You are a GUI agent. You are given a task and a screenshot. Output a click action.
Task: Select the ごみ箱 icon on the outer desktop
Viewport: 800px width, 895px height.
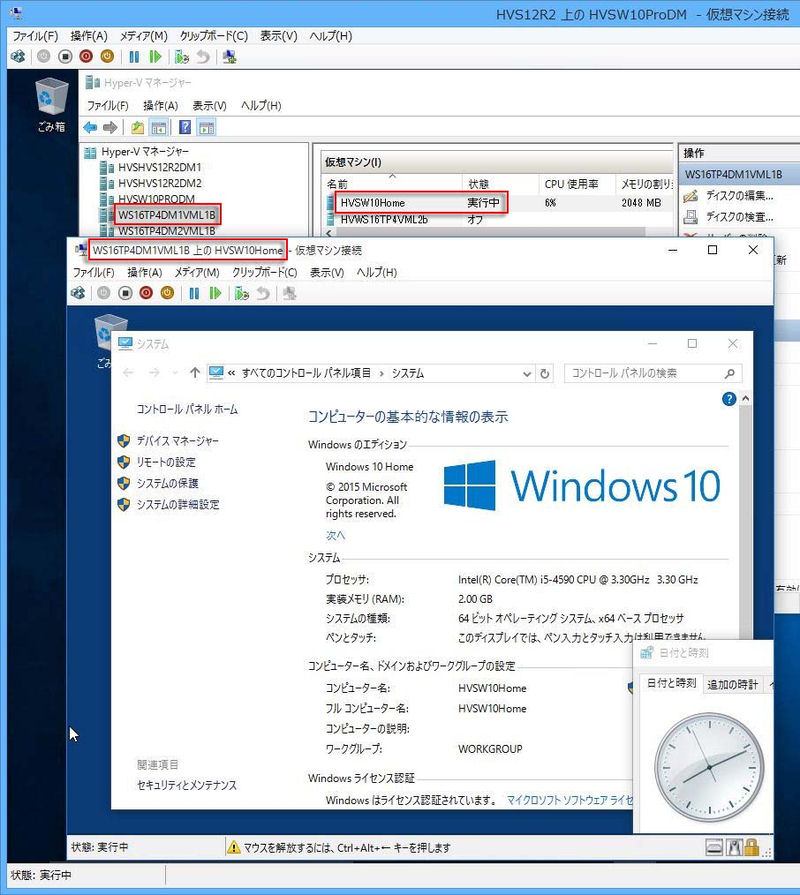pyautogui.click(x=51, y=105)
